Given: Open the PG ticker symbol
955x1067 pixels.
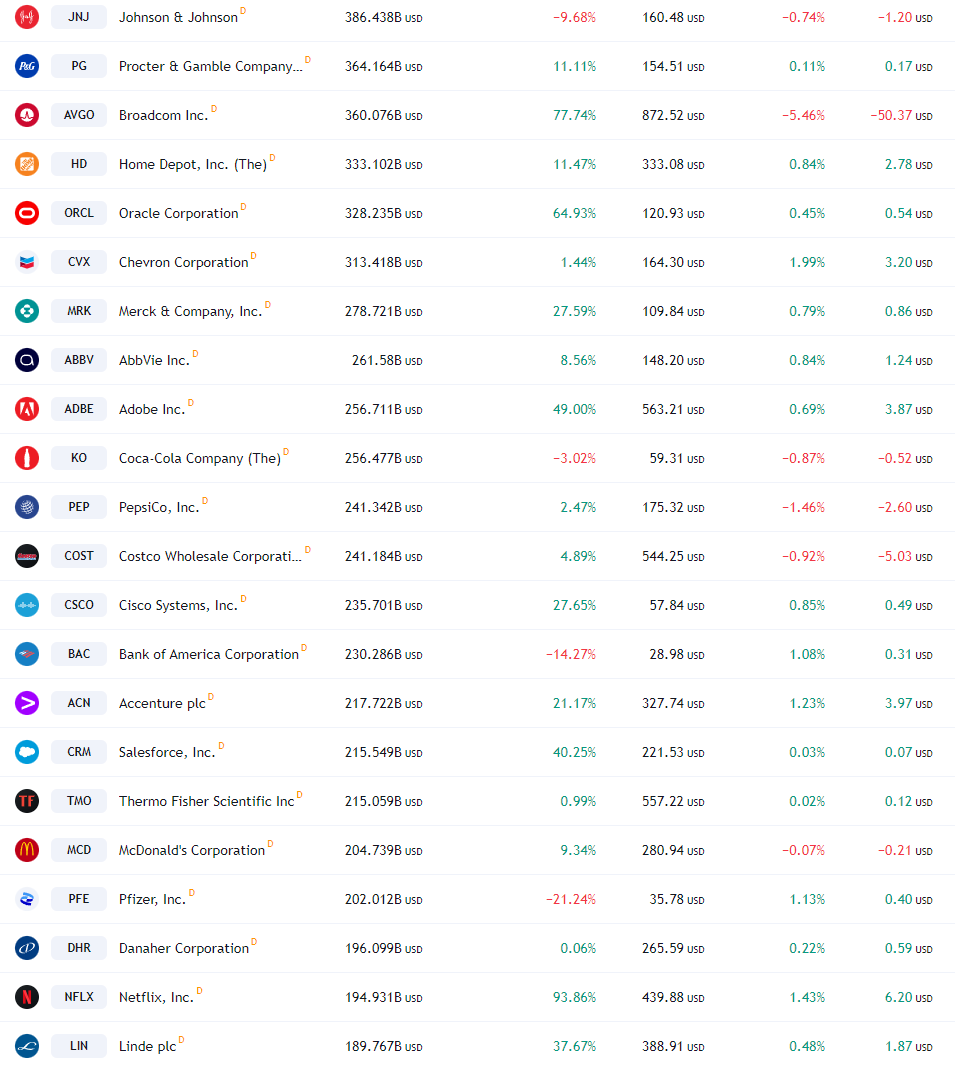Looking at the screenshot, I should coord(79,66).
